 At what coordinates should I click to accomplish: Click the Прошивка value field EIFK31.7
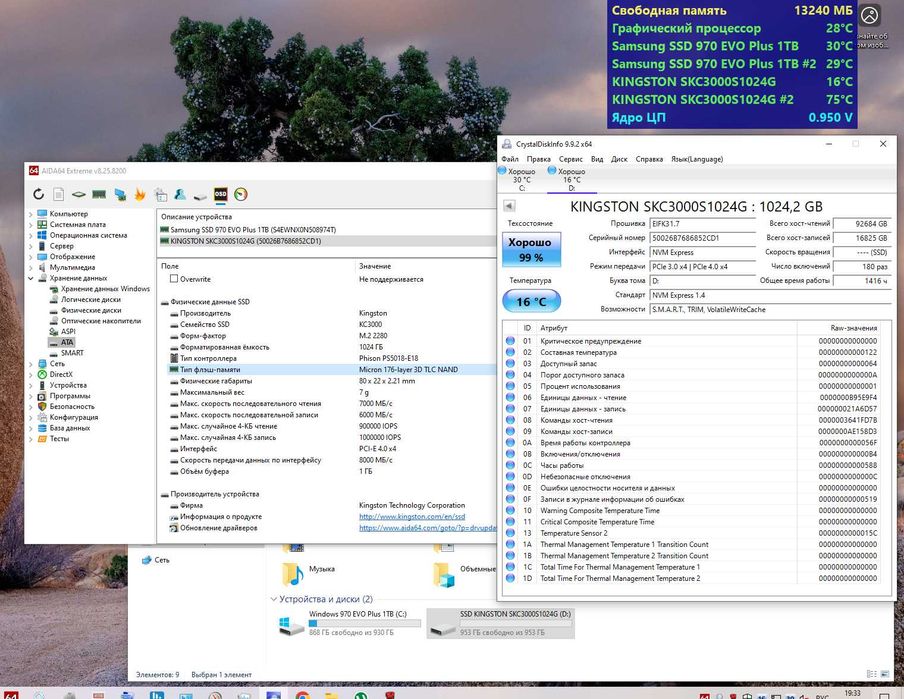[x=702, y=223]
